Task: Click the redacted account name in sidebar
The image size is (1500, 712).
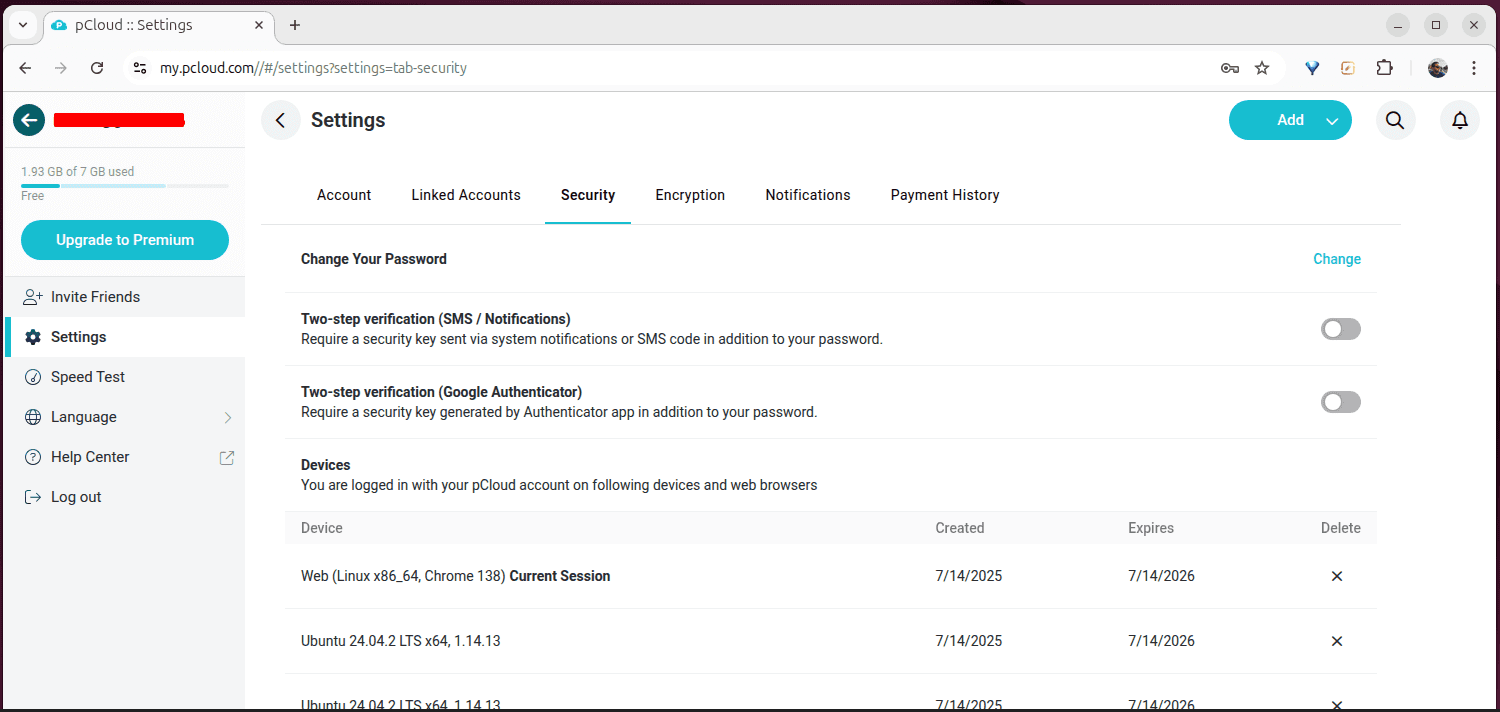Action: point(118,120)
